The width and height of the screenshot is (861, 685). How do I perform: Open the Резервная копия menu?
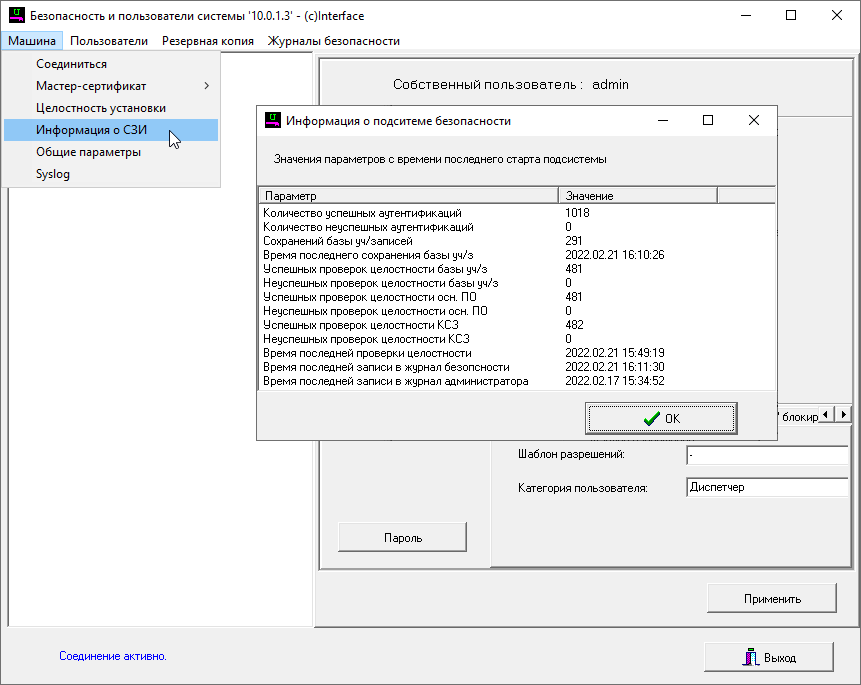click(207, 41)
